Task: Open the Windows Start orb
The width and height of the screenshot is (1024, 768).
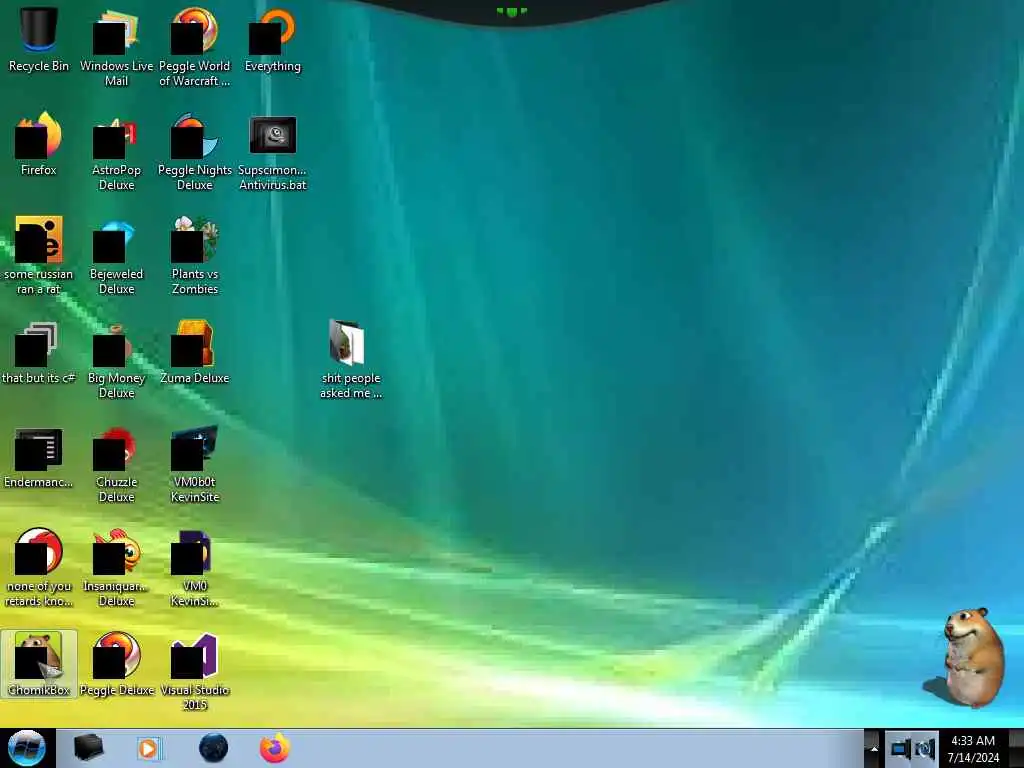Action: (27, 748)
